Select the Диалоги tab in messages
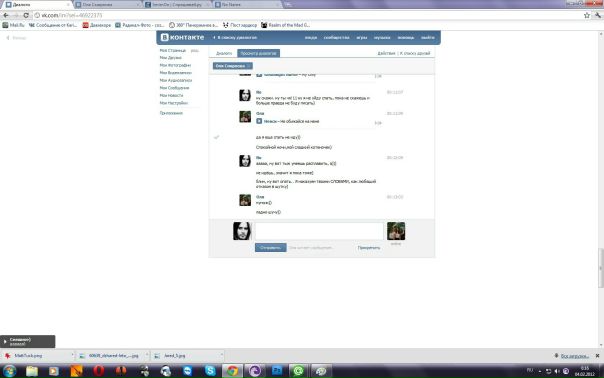The height and width of the screenshot is (378, 604). pos(224,53)
